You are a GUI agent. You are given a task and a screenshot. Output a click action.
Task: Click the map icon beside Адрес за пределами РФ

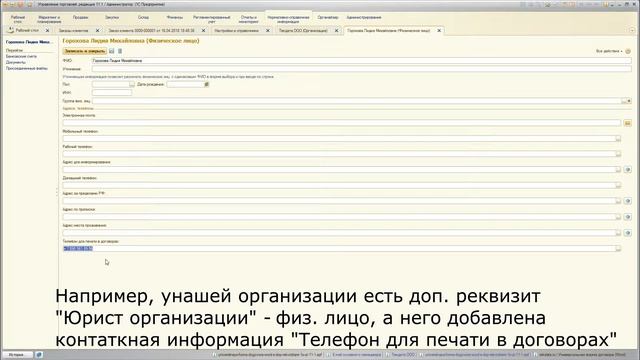(628, 201)
